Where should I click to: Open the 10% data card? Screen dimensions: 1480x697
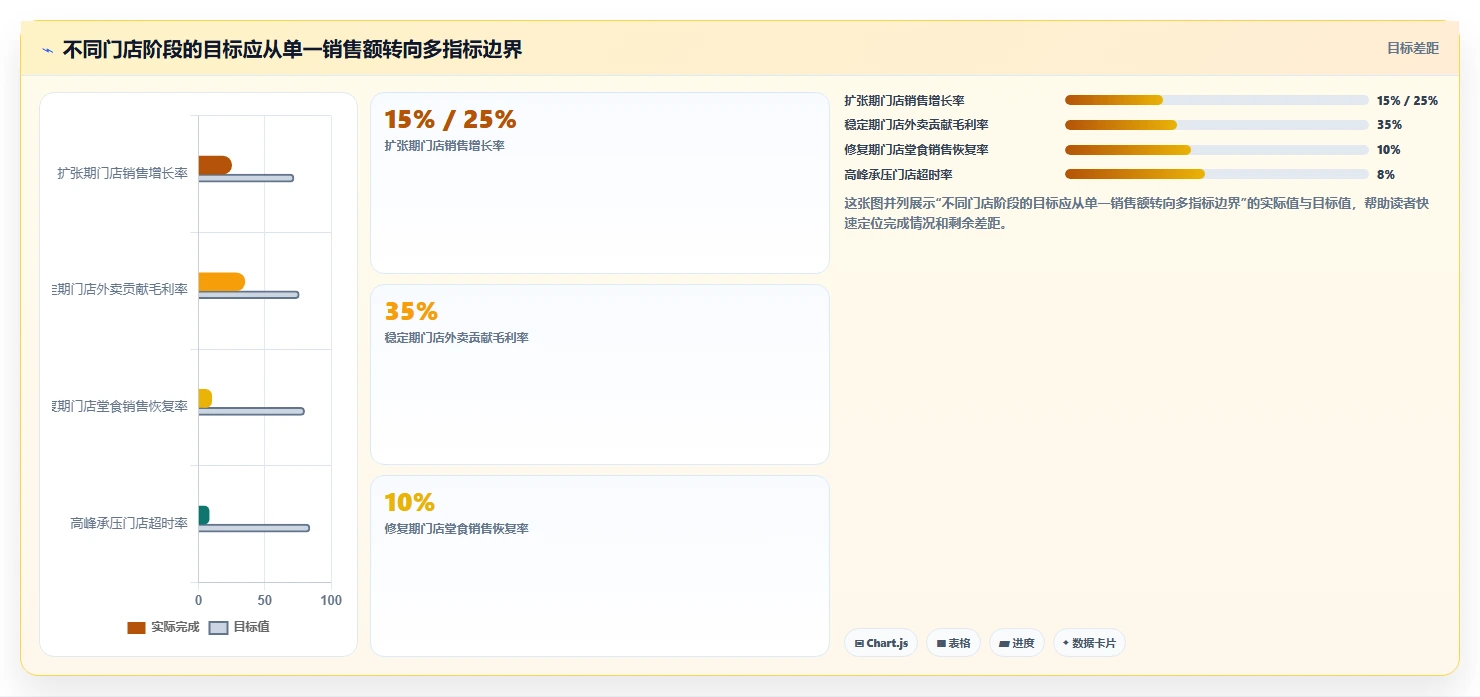pos(600,566)
